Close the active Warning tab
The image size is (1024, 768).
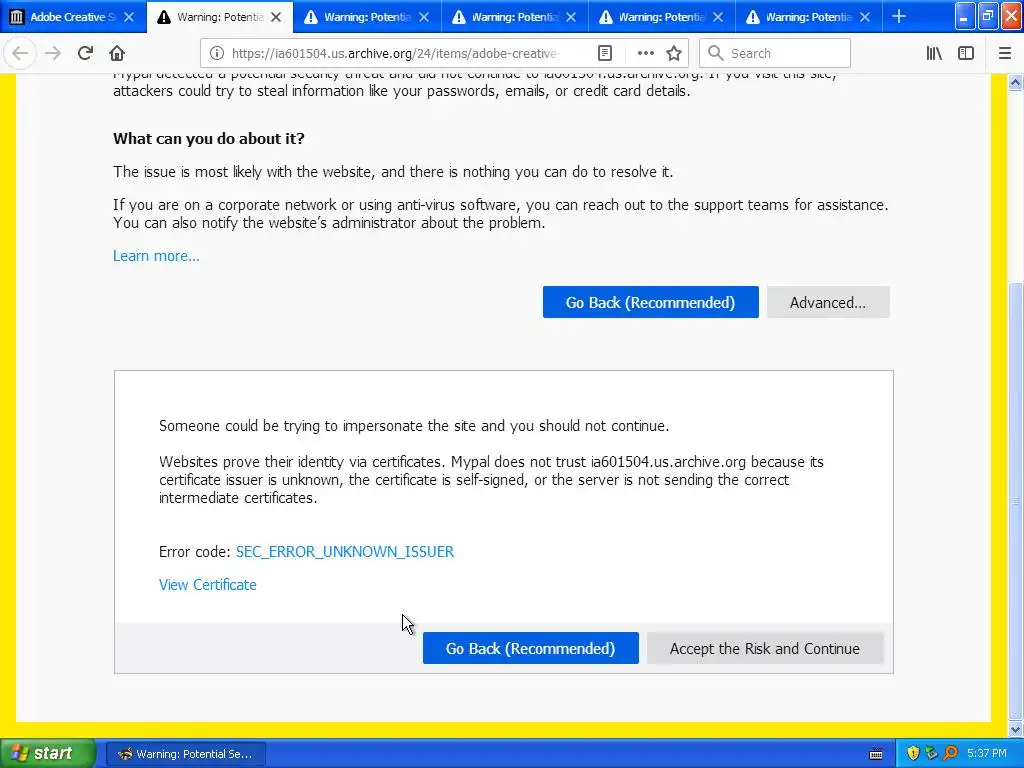(x=276, y=17)
